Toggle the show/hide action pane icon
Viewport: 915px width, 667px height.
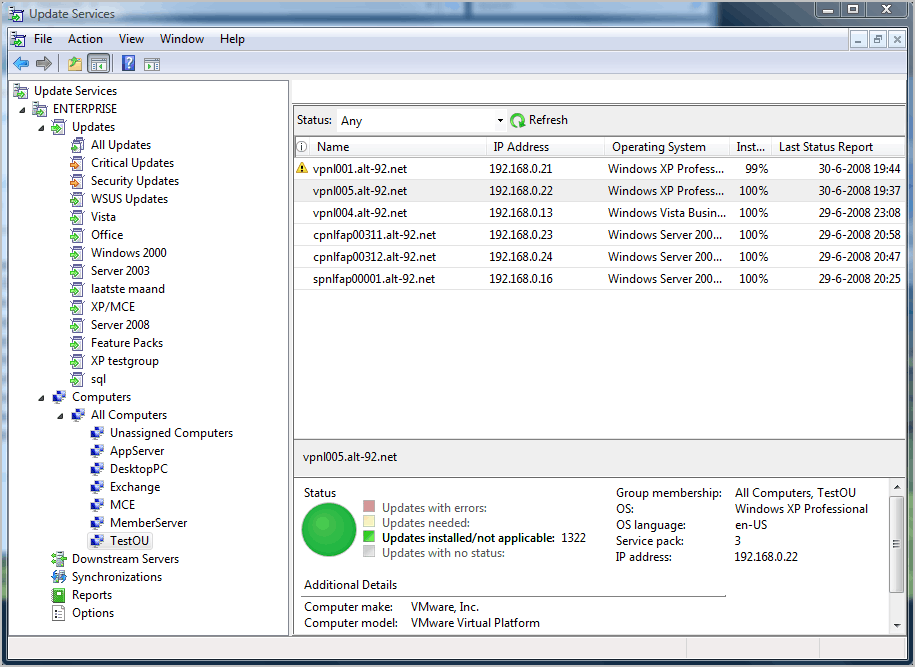coord(152,64)
